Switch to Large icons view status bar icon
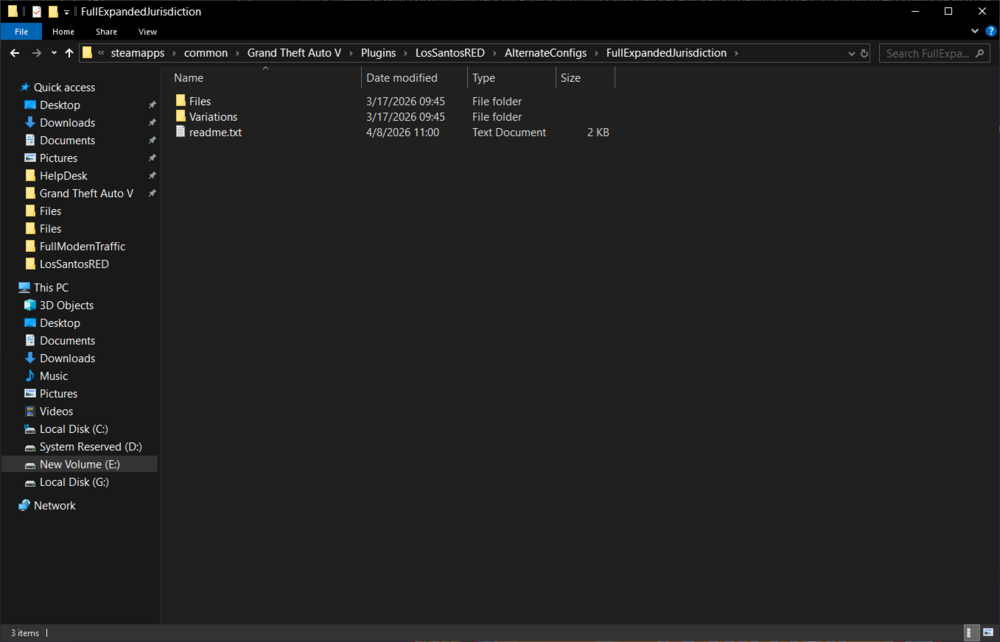The width and height of the screenshot is (1000, 642). coord(988,632)
